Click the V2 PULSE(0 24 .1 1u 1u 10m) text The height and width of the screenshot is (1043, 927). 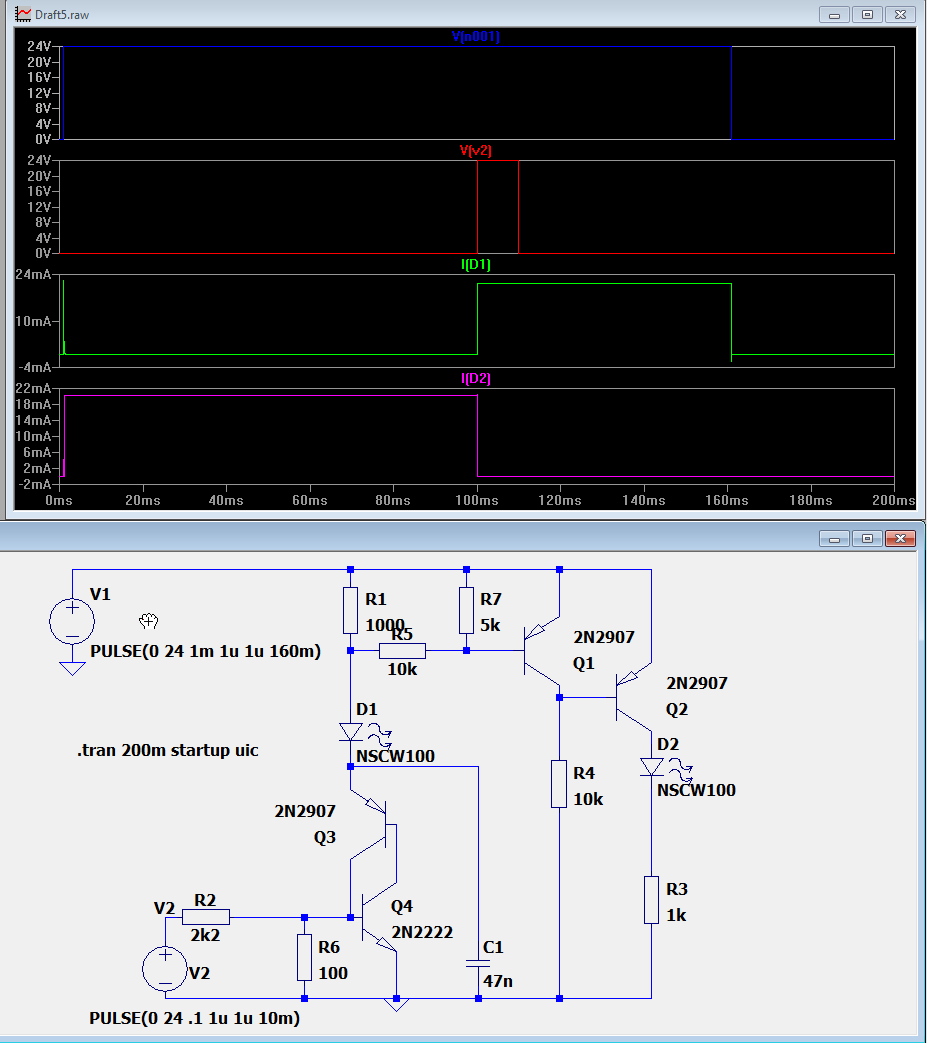tap(194, 1018)
